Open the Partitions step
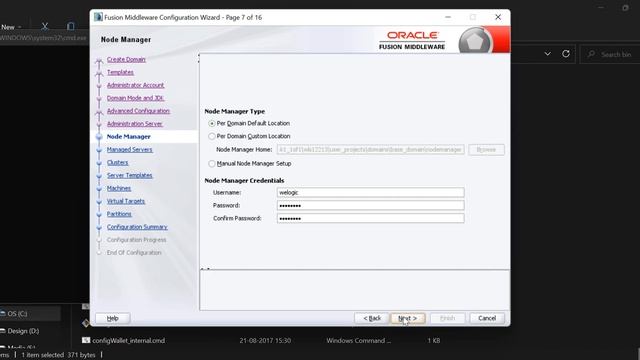 pyautogui.click(x=119, y=214)
